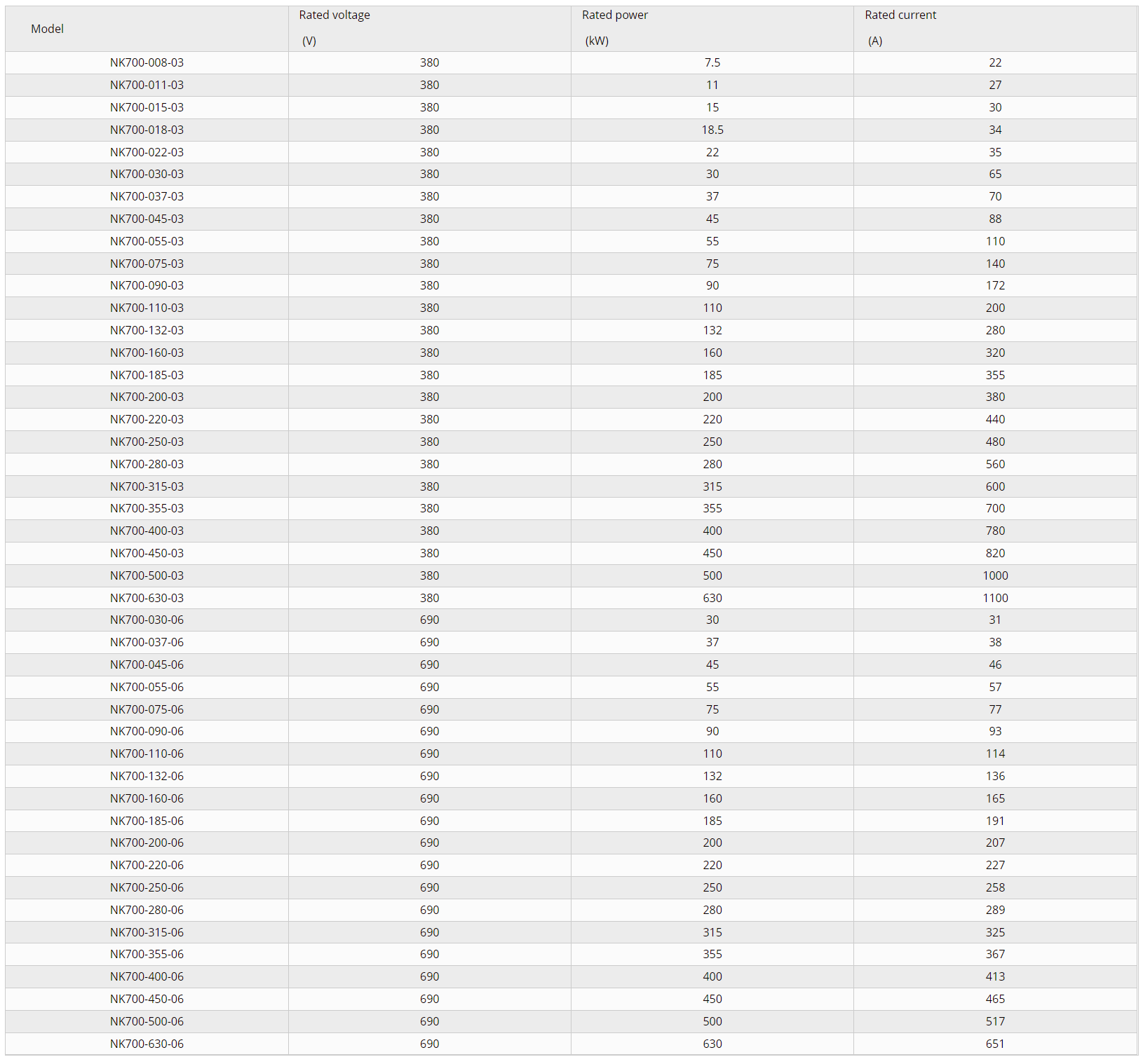Click model NK700-090-06

tap(147, 731)
